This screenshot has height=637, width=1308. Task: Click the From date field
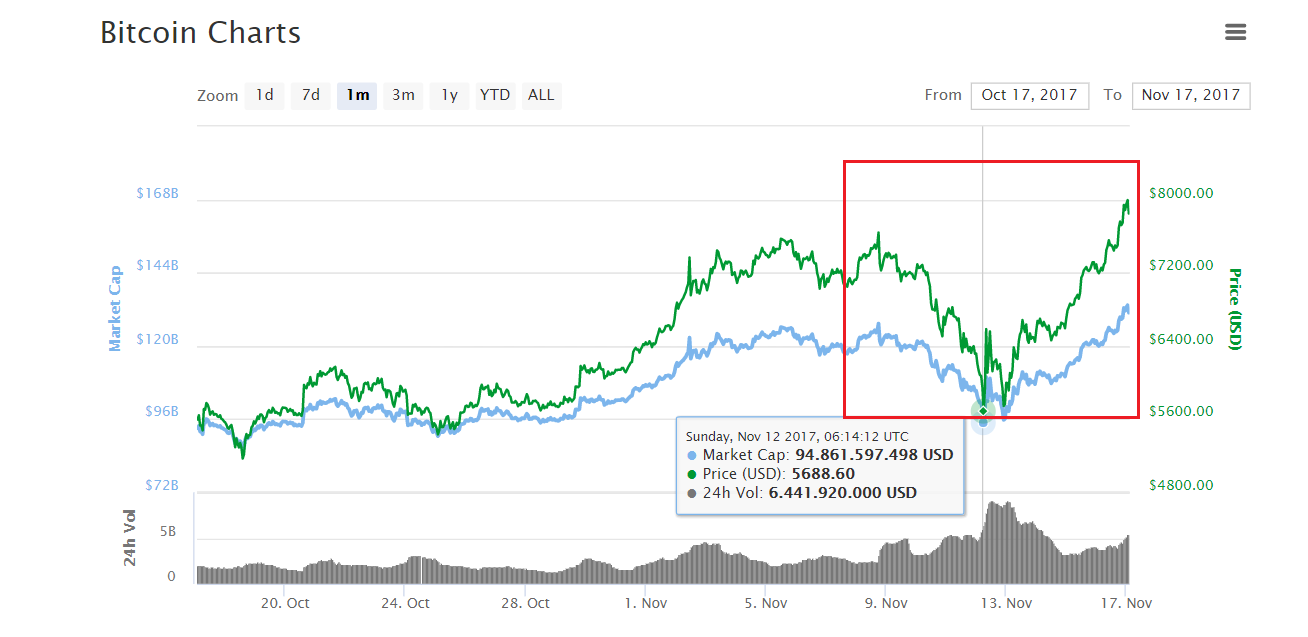(x=1029, y=95)
